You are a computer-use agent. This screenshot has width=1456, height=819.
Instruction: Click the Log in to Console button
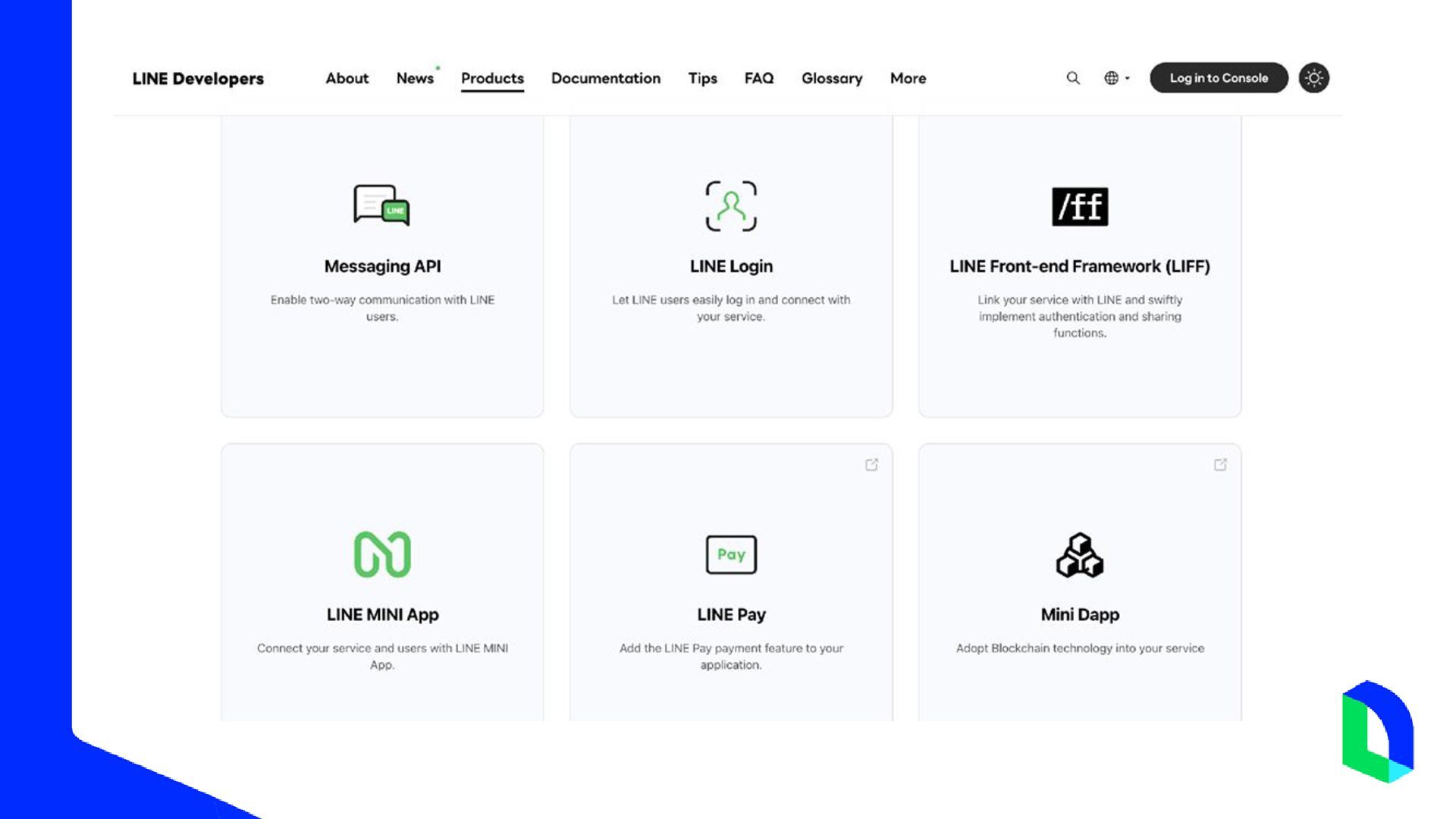[x=1219, y=78]
